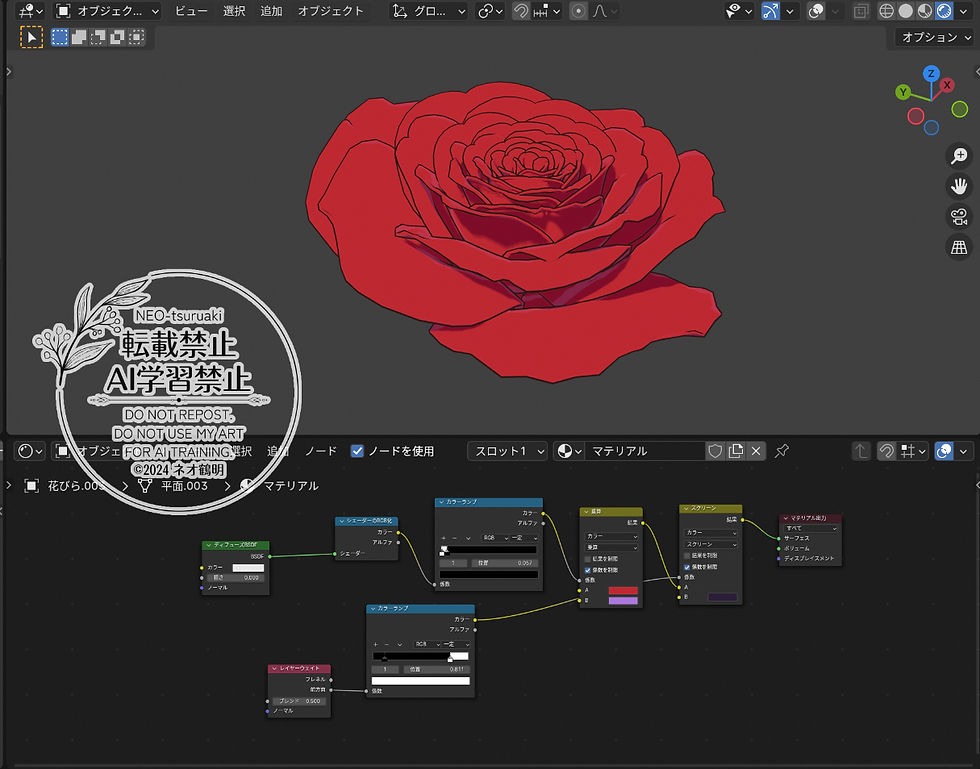Choose the extend selection mode

tap(79, 38)
